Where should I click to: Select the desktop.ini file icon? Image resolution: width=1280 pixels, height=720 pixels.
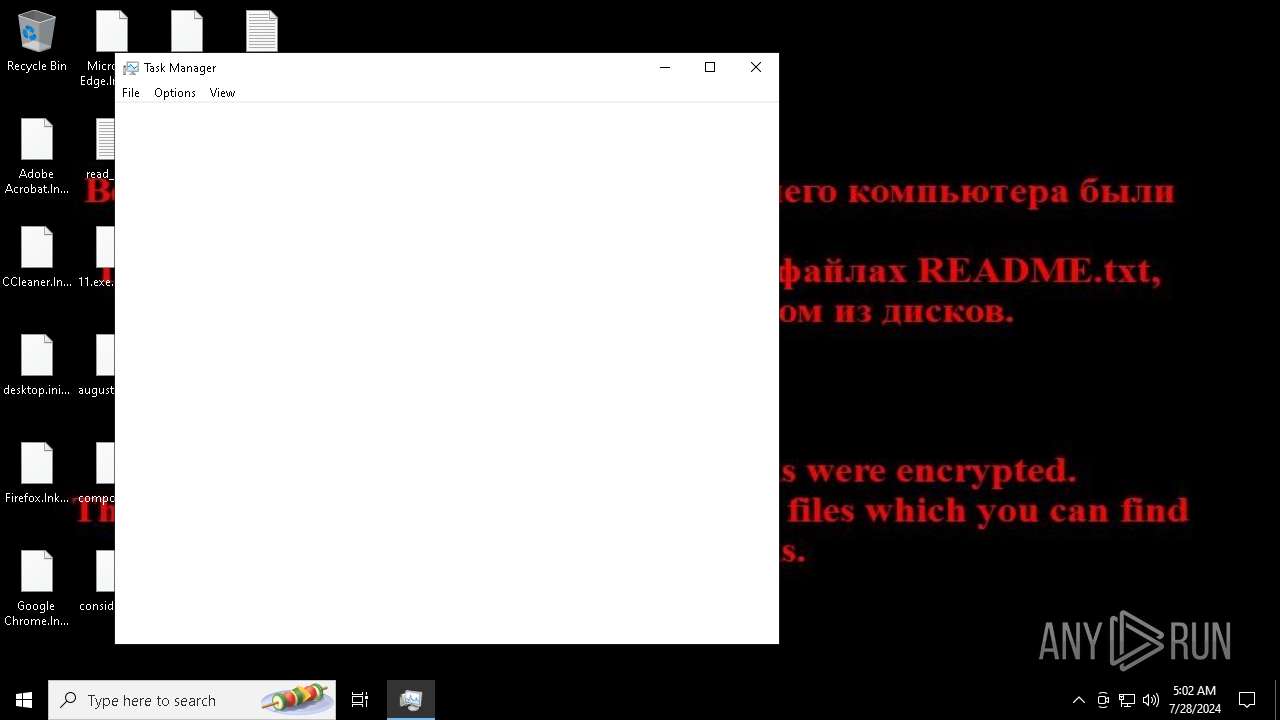coord(37,365)
